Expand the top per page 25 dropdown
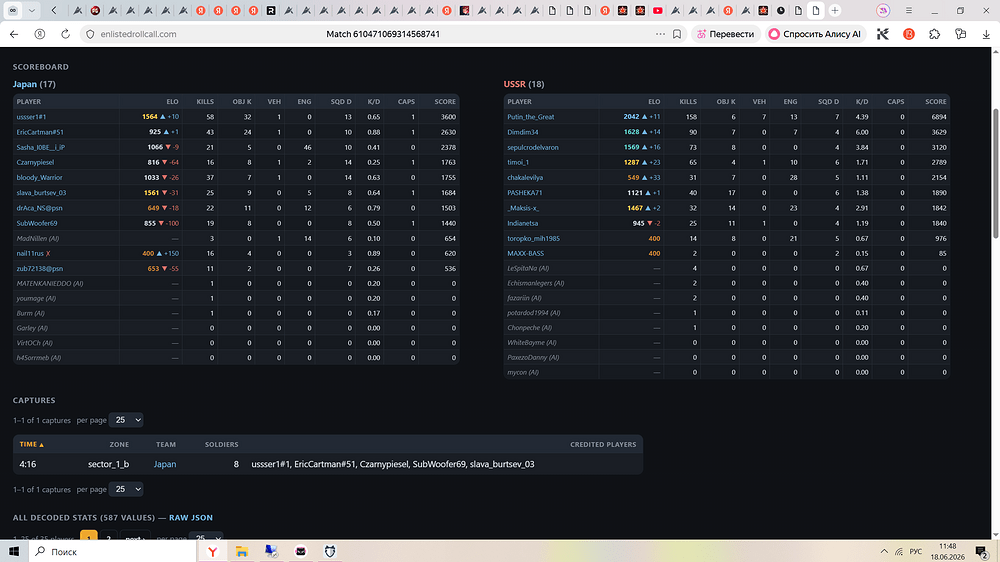The image size is (1000, 562). 126,420
